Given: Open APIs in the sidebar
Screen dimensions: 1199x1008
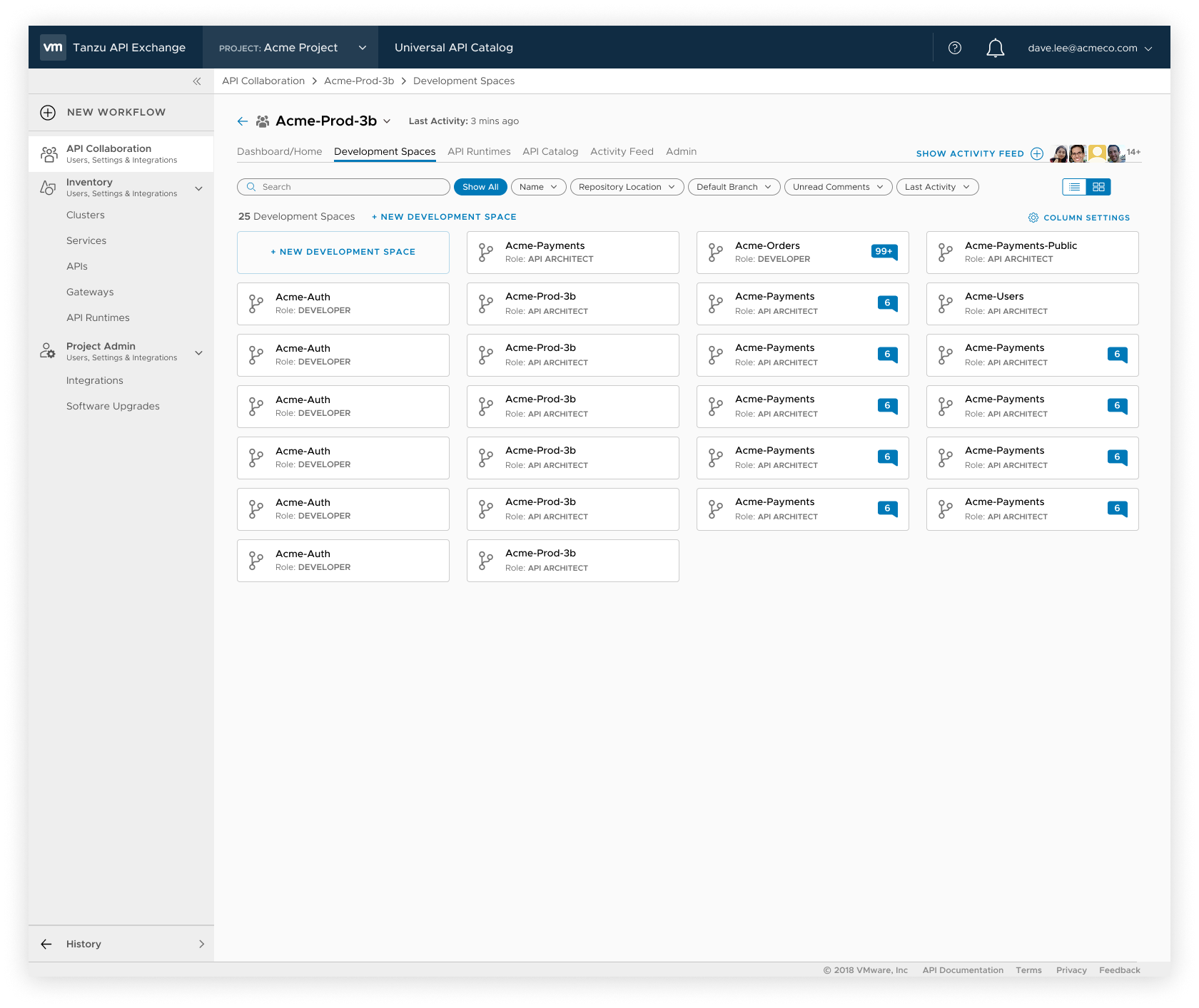Looking at the screenshot, I should pyautogui.click(x=77, y=266).
